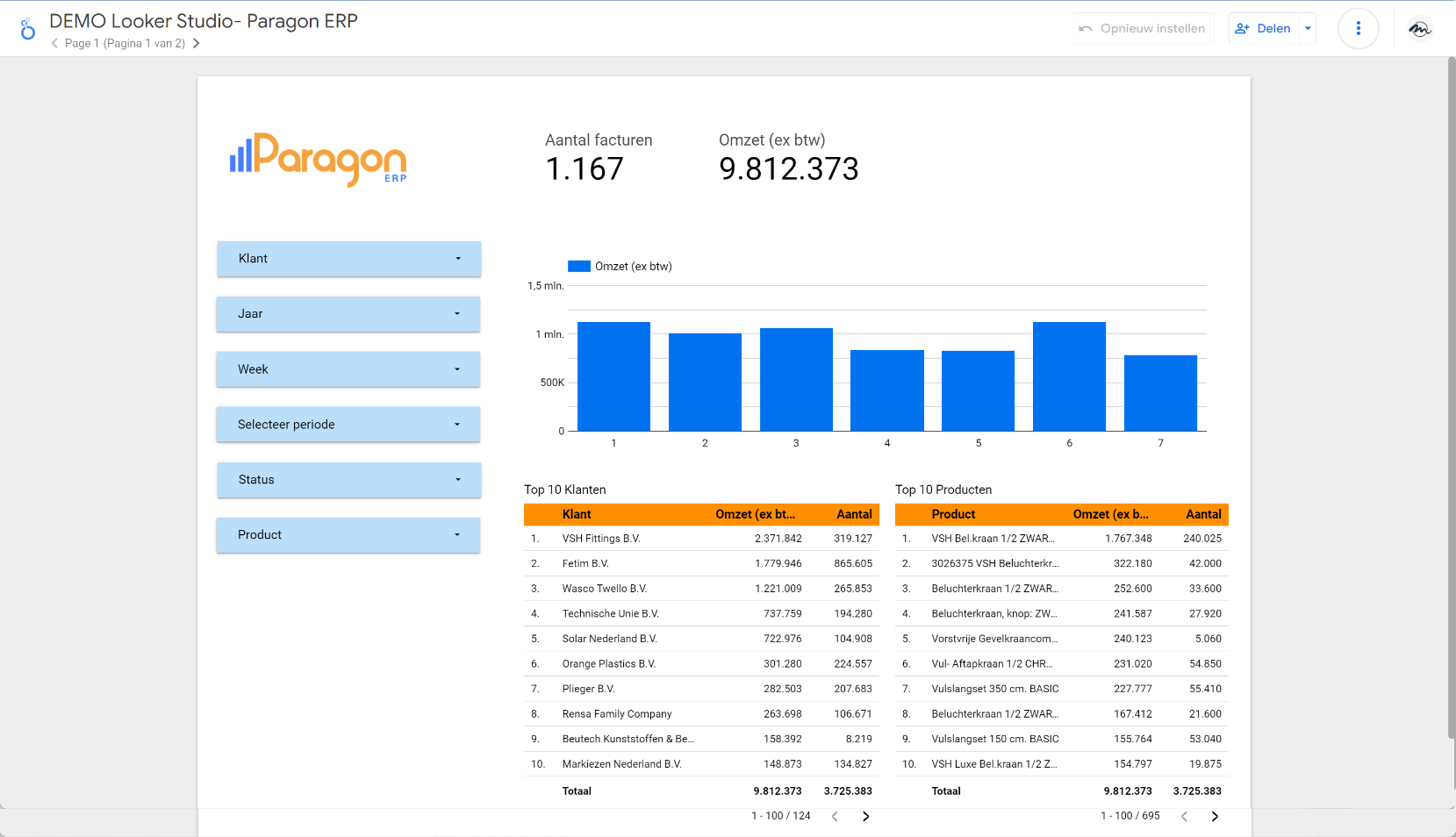Click the Looker Studio logo icon

(x=28, y=29)
